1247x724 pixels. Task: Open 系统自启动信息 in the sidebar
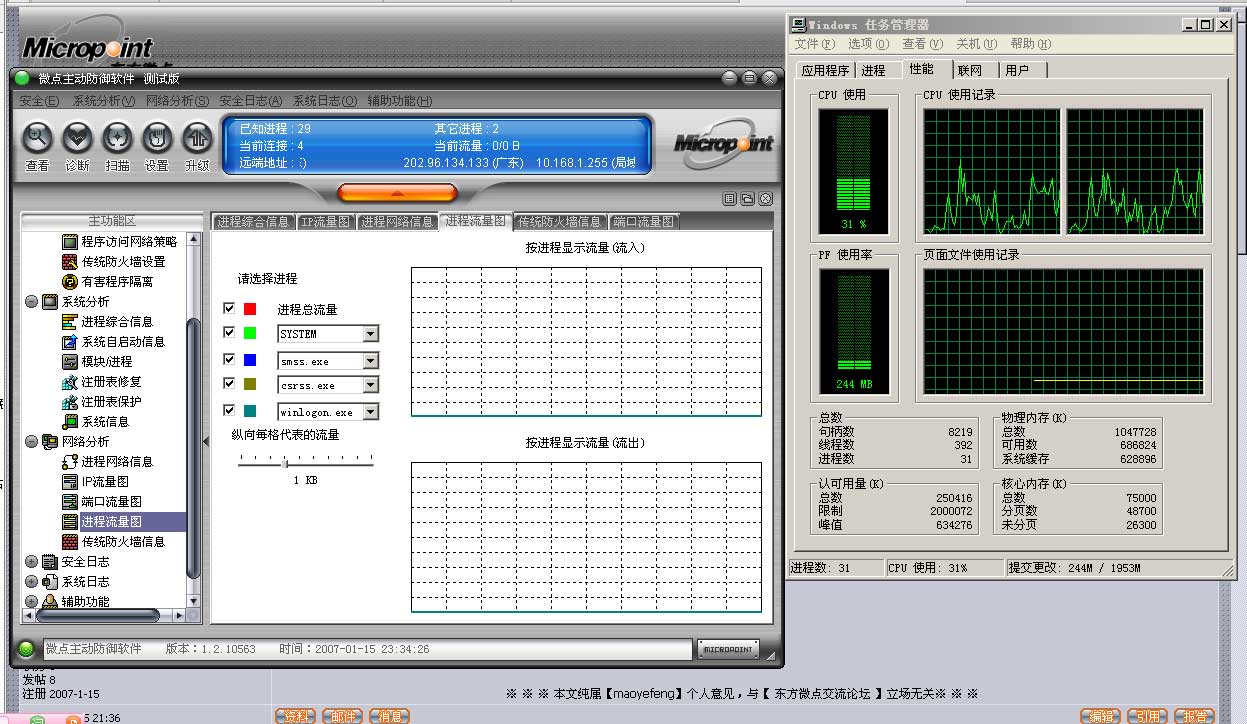(x=123, y=341)
